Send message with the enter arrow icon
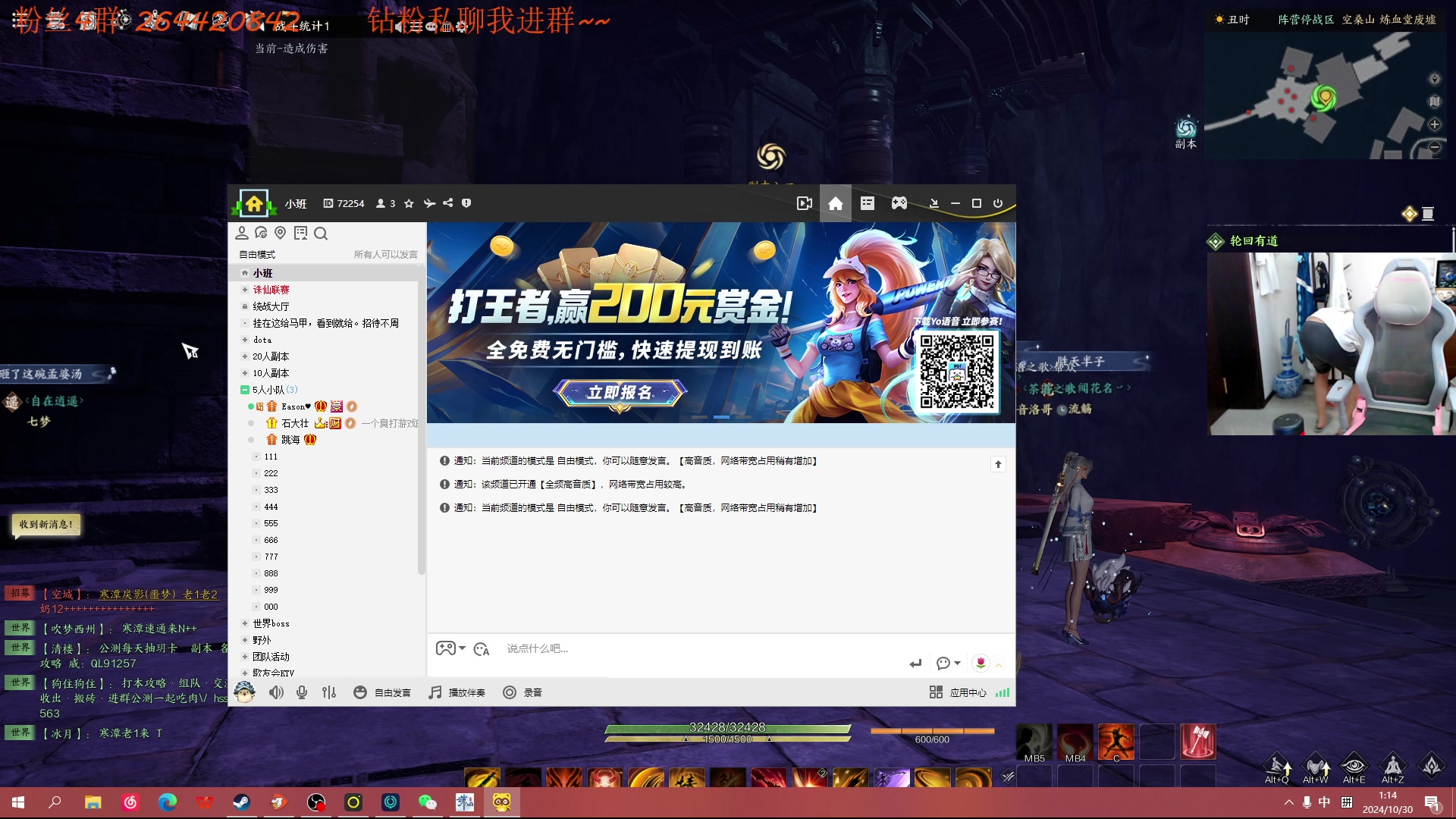The width and height of the screenshot is (1456, 819). [916, 664]
